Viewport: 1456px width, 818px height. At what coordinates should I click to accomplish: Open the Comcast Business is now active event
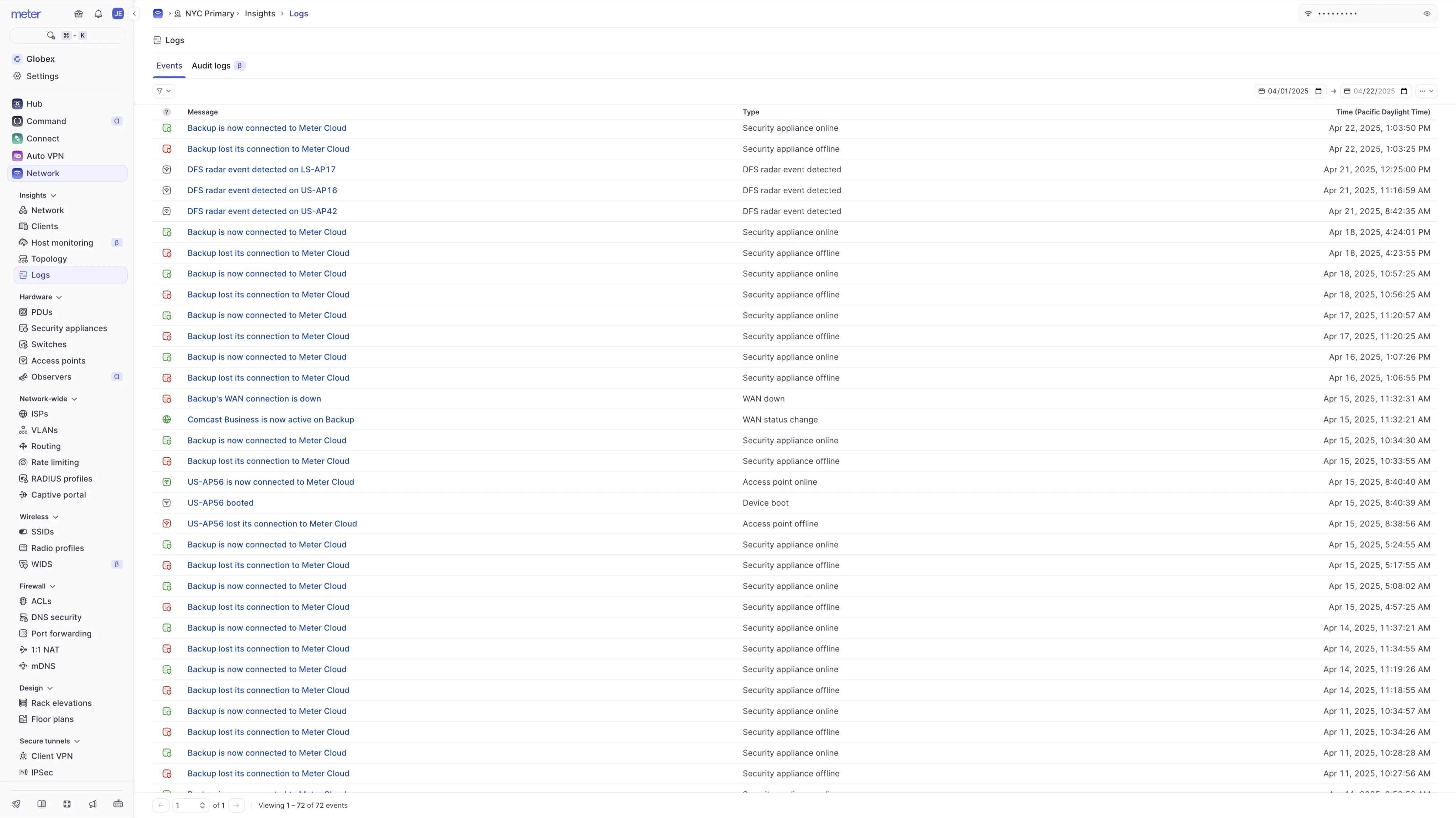point(271,420)
